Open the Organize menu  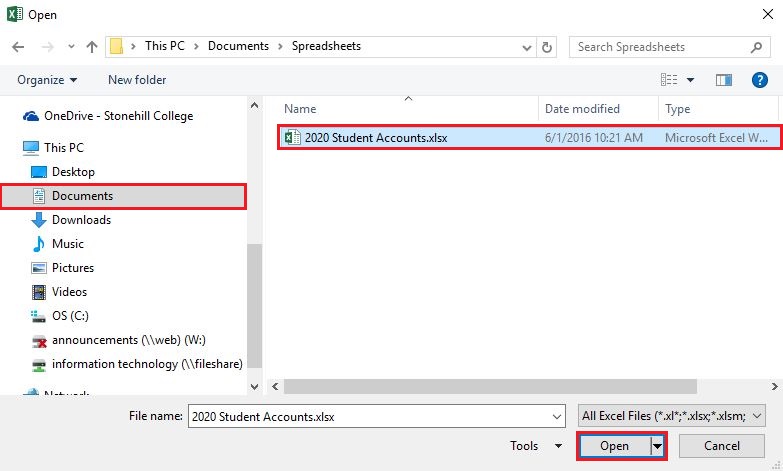(x=47, y=80)
